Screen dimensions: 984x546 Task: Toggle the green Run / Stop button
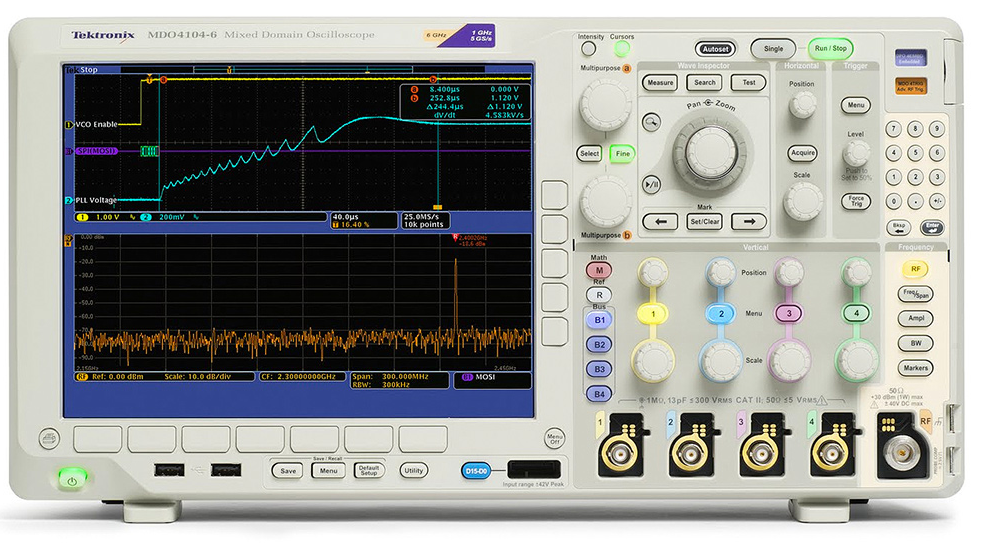coord(830,48)
